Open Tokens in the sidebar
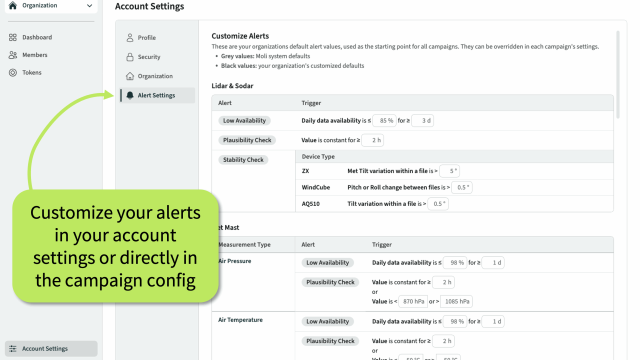Viewport: 640px width, 360px height. 32,72
